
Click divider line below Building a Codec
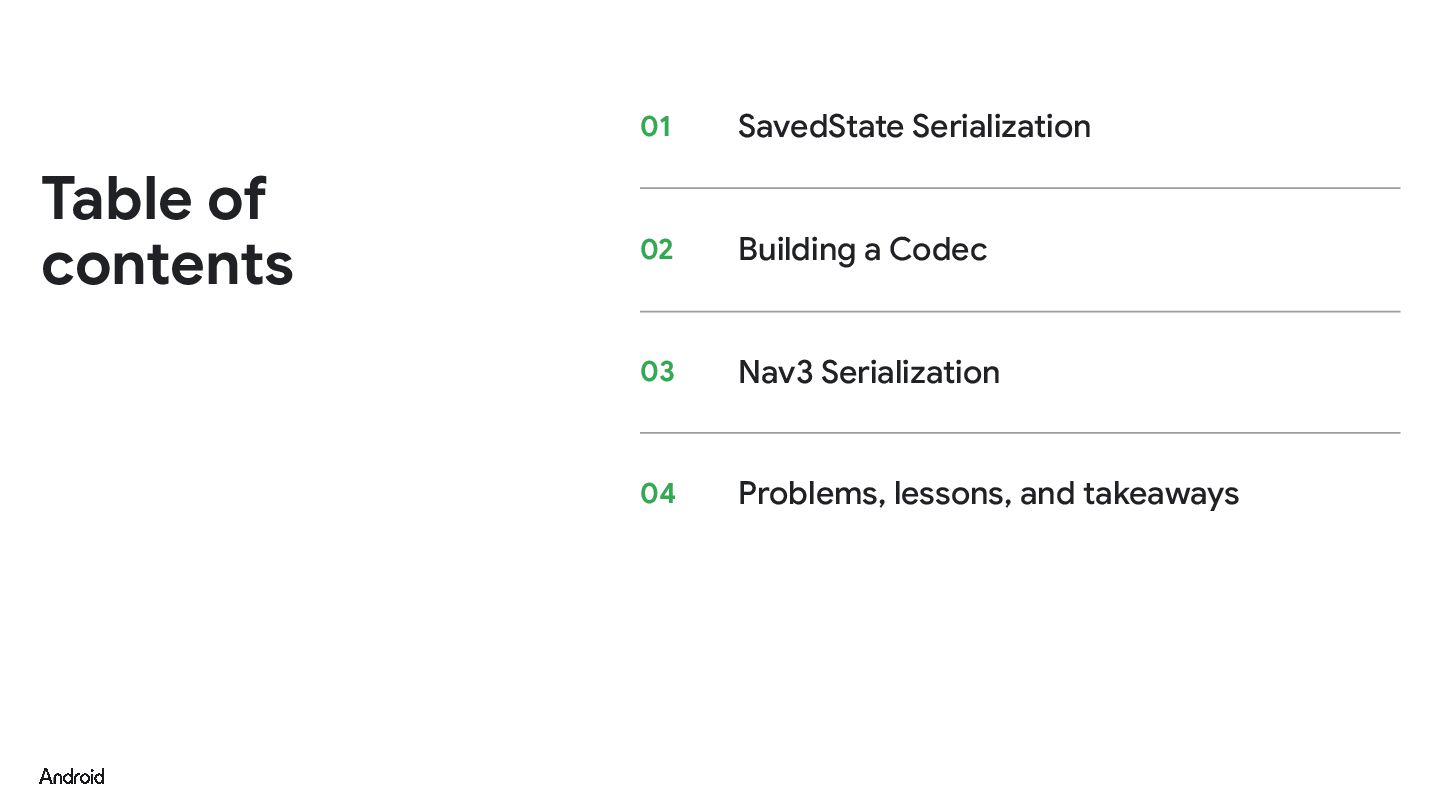coord(1020,311)
